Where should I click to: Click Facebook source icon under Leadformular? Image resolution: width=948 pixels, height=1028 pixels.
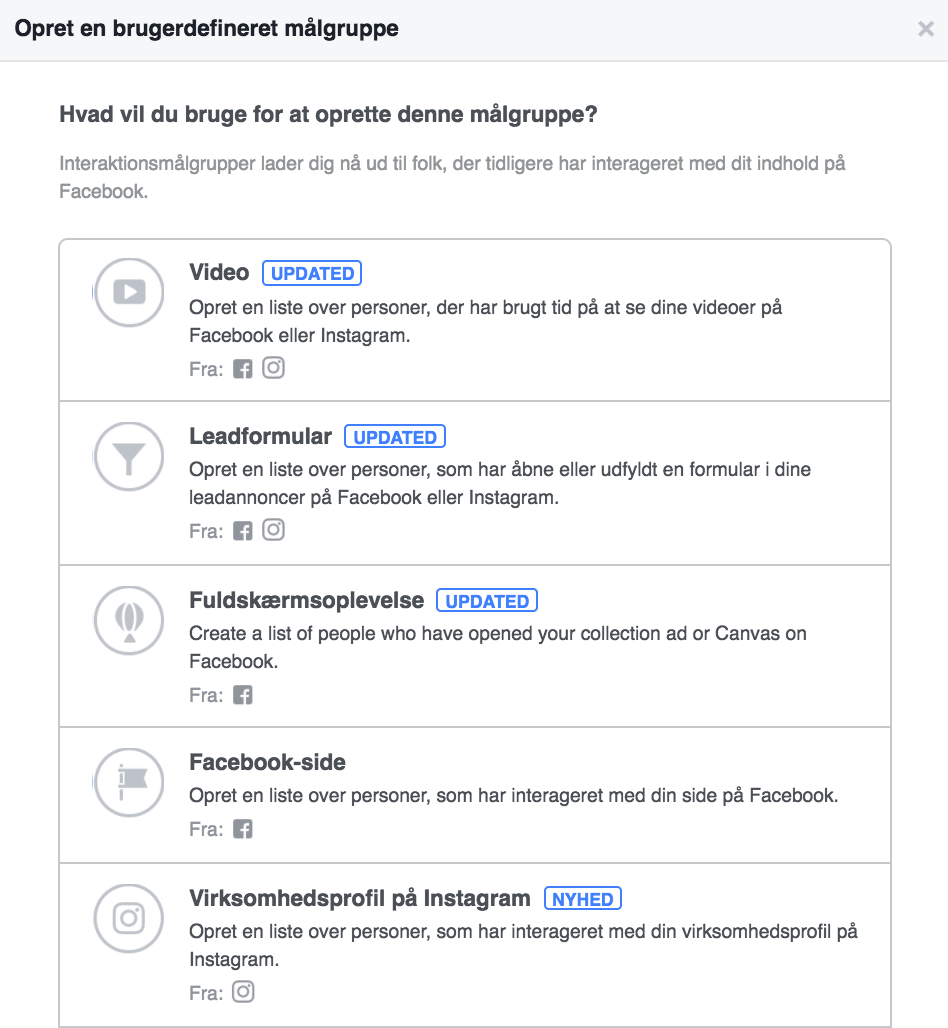pyautogui.click(x=243, y=531)
